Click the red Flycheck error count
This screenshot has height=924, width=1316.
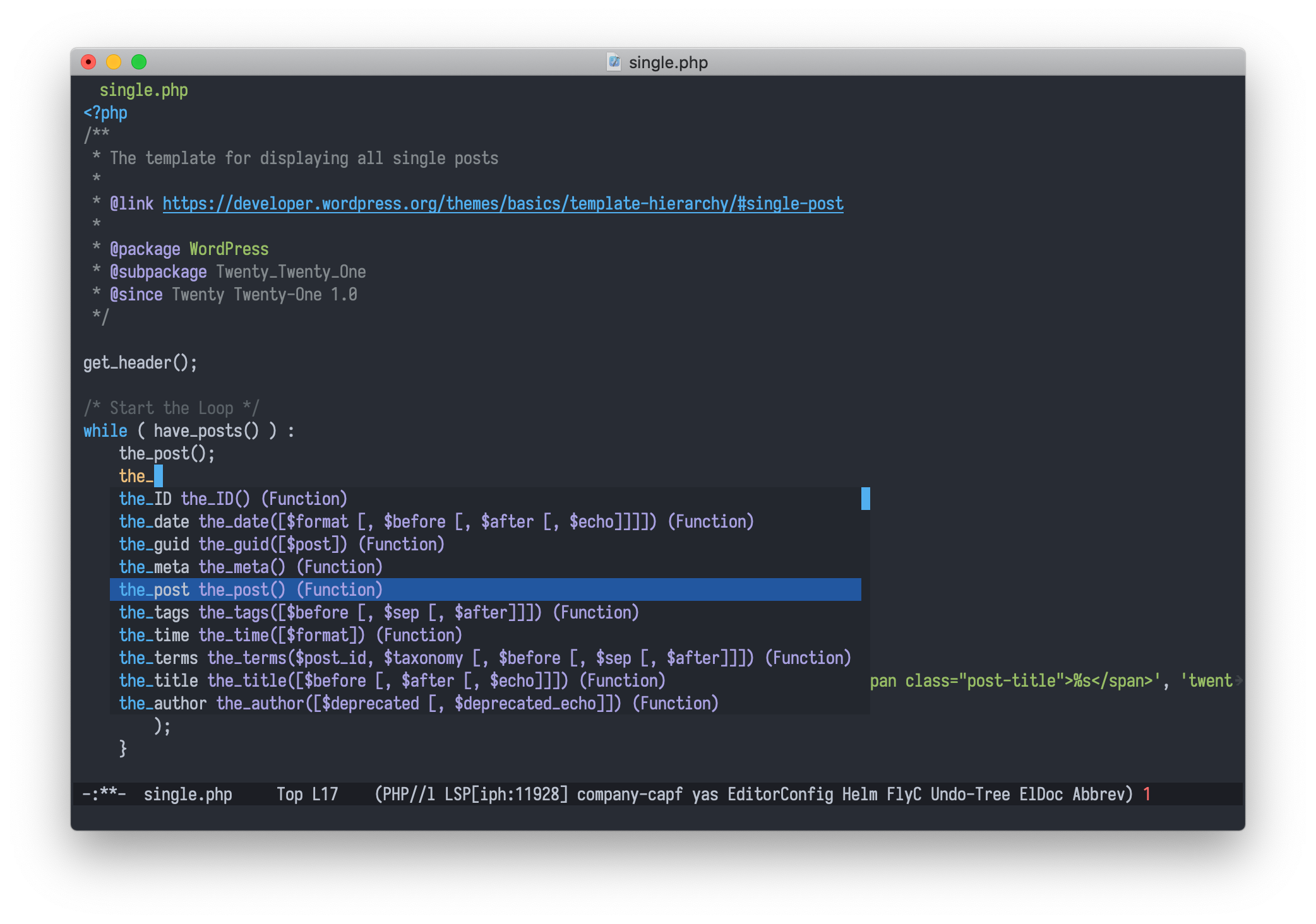[1147, 794]
